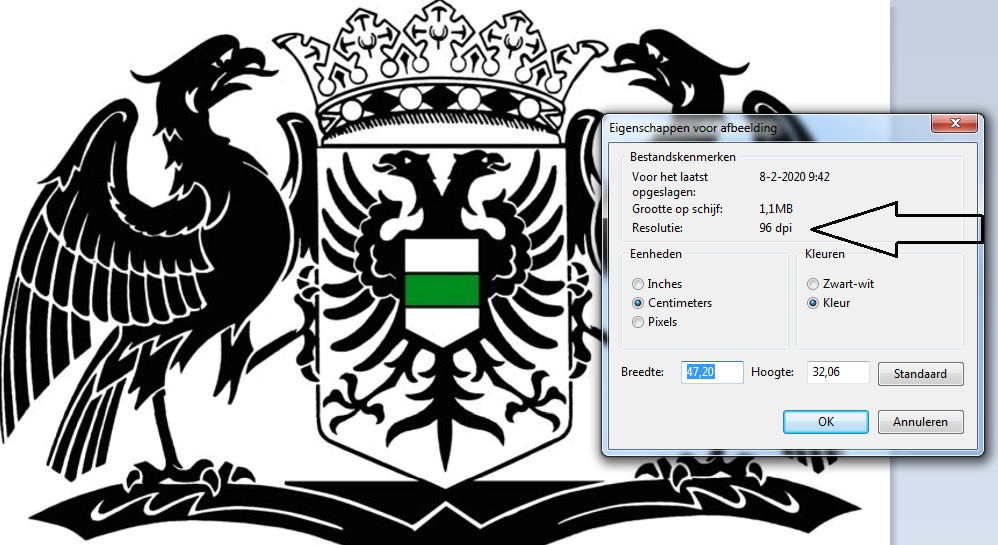
Task: Choose the Kleur radio button
Action: pyautogui.click(x=814, y=303)
